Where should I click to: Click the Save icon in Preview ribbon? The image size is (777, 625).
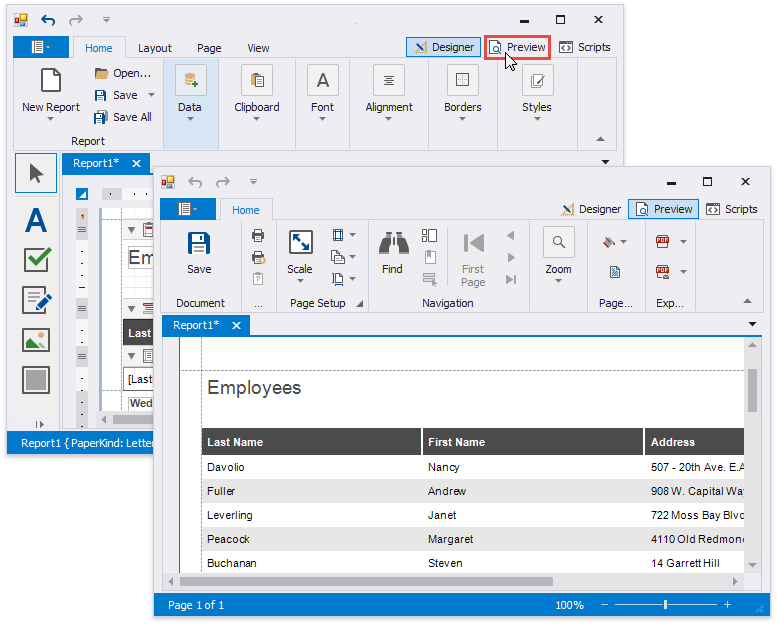199,243
